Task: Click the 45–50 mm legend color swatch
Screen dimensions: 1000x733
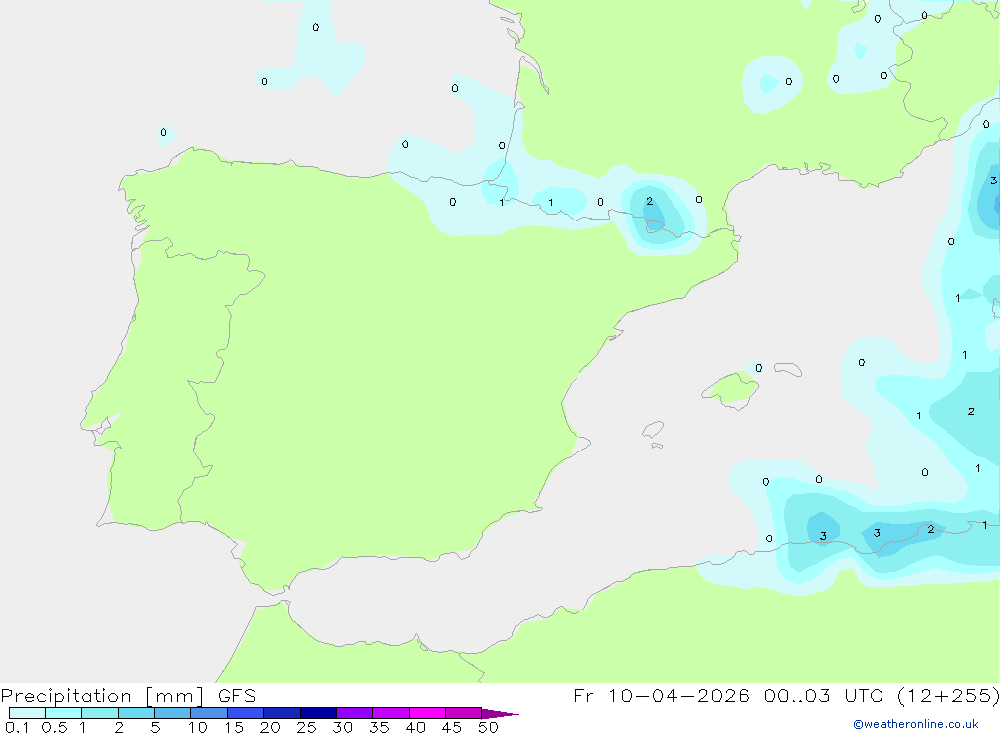Action: tap(463, 713)
